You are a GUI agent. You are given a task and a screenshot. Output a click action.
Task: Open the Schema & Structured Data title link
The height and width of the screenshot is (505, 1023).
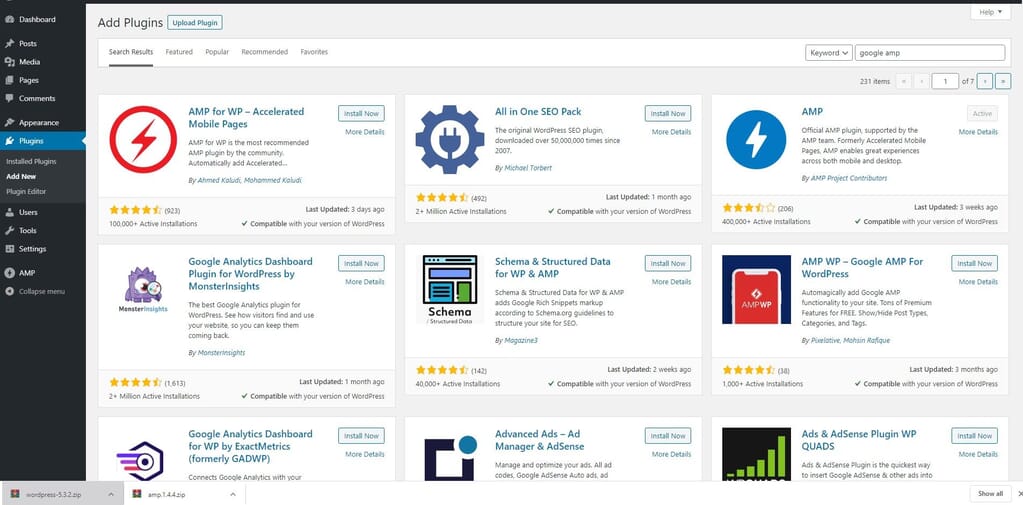click(x=553, y=268)
